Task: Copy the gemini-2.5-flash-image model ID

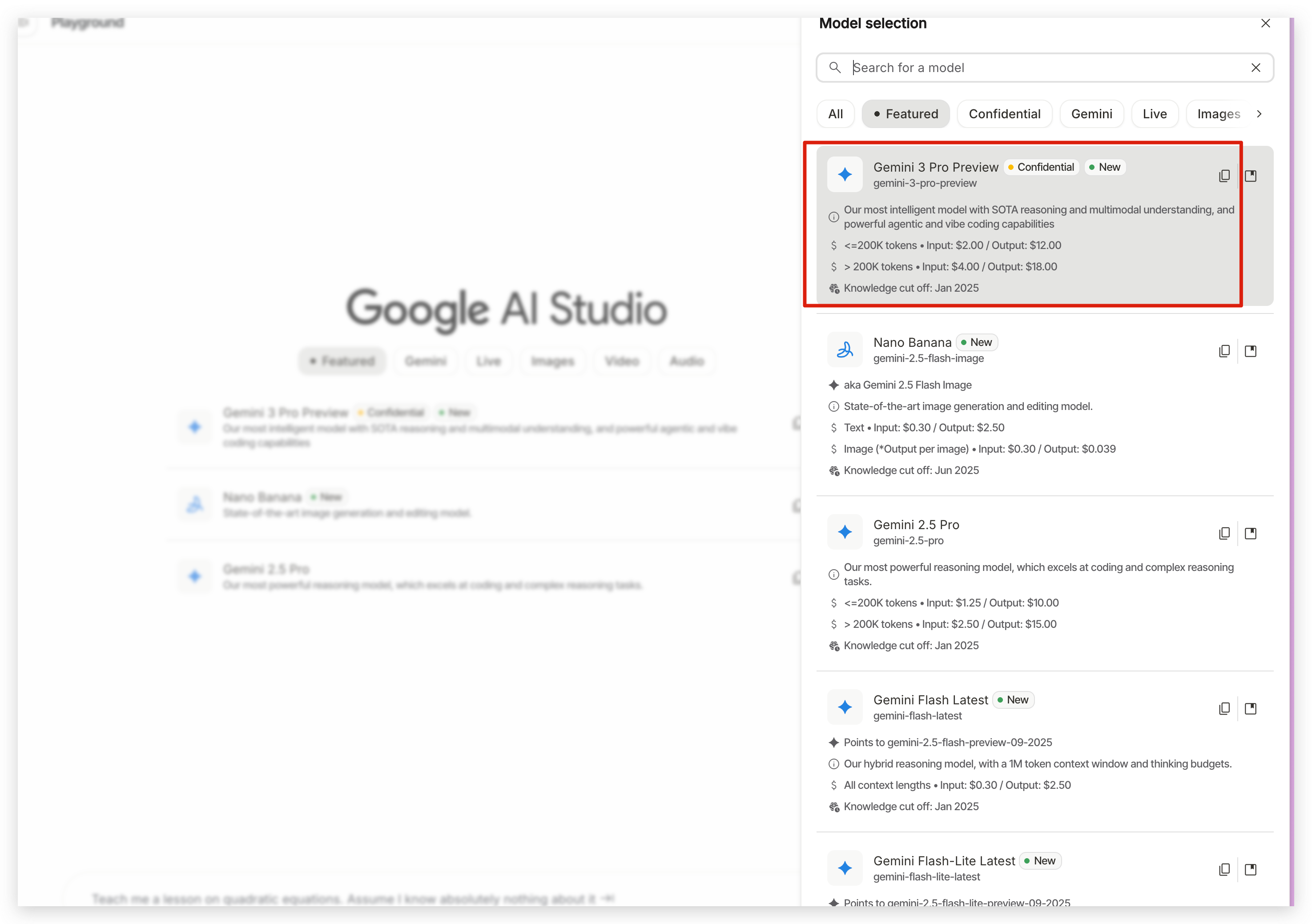Action: click(x=1224, y=351)
